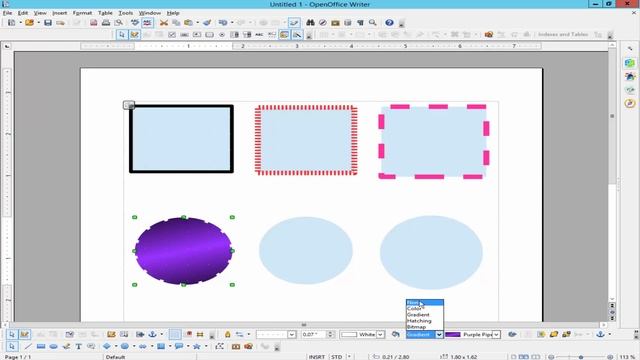Choose Color in fill style list
640x360 pixels.
(x=424, y=309)
